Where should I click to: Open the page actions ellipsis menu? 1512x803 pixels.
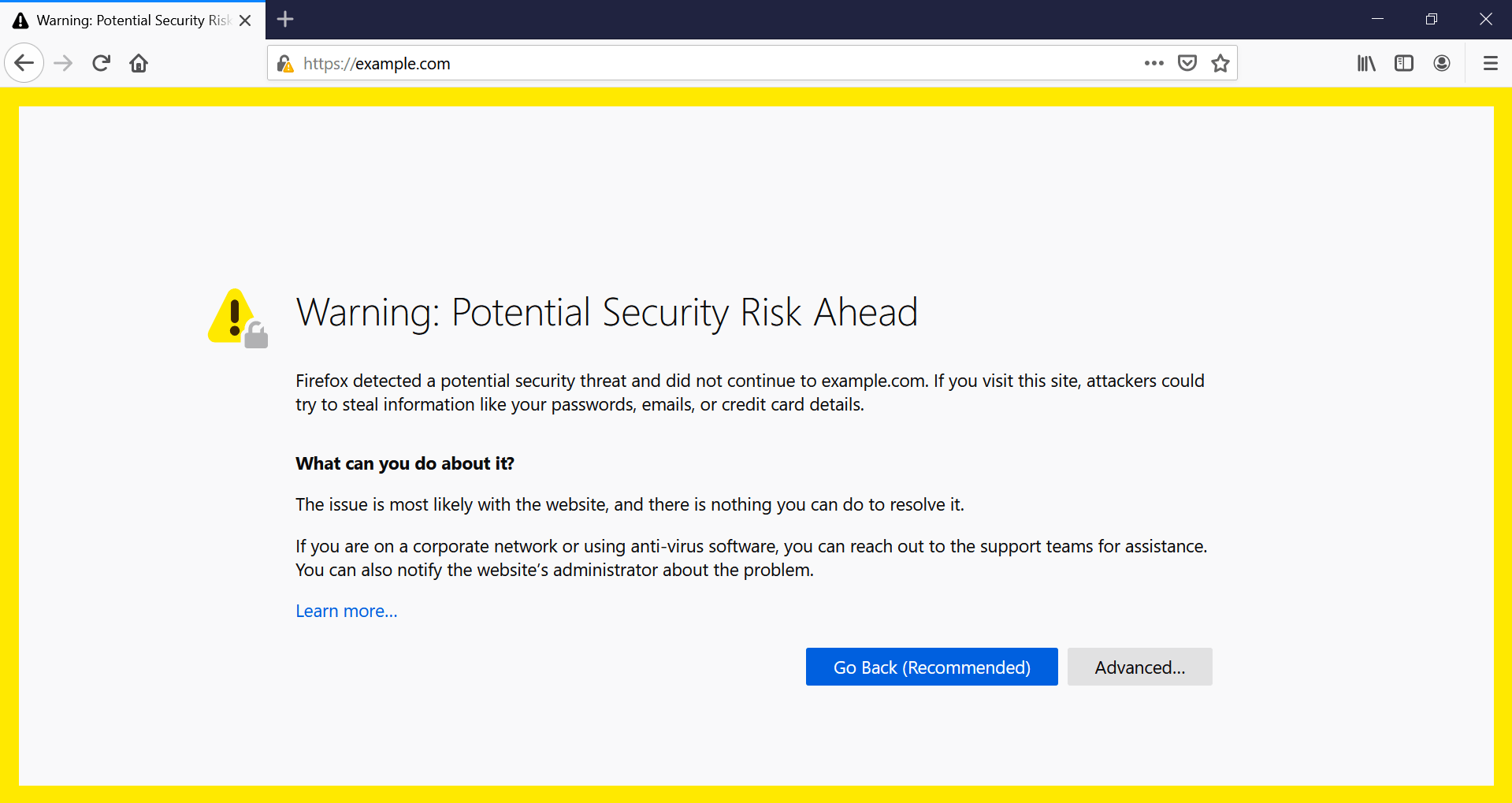click(1154, 63)
